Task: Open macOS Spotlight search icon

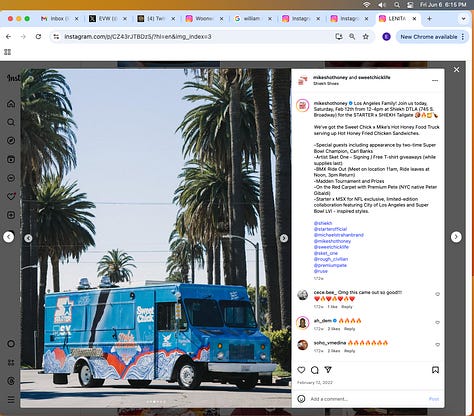Action: coord(397,5)
